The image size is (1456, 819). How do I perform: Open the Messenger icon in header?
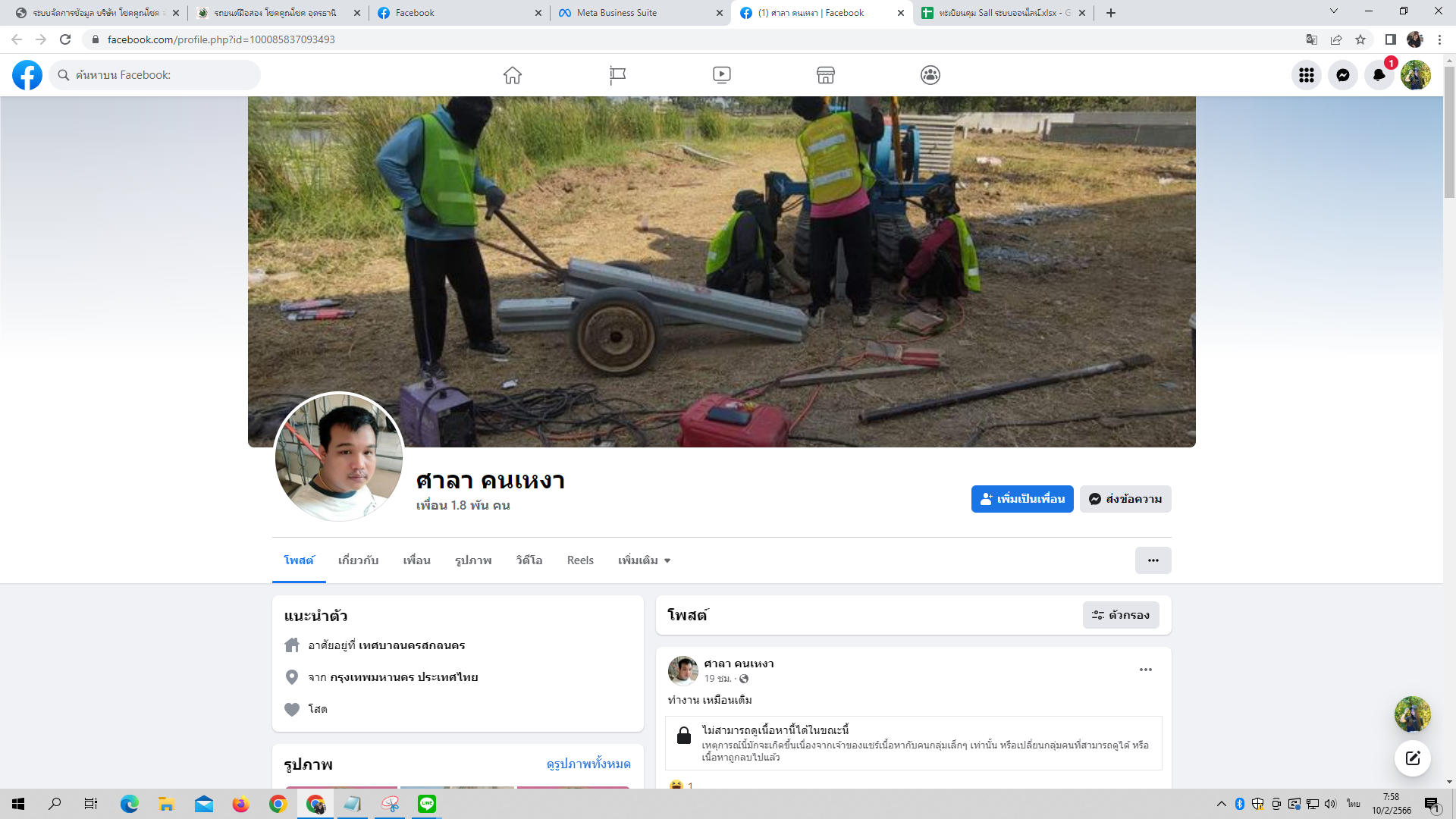click(1343, 75)
